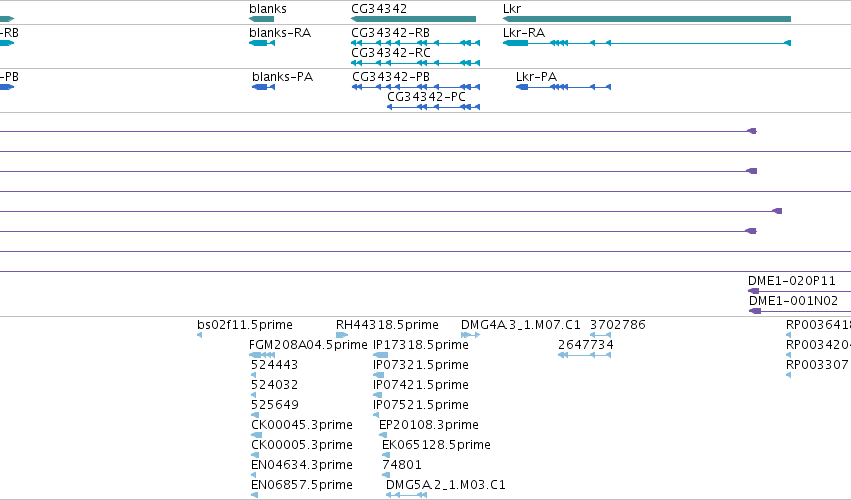The width and height of the screenshot is (851, 500).
Task: Select feature 524032
Action: [274, 385]
